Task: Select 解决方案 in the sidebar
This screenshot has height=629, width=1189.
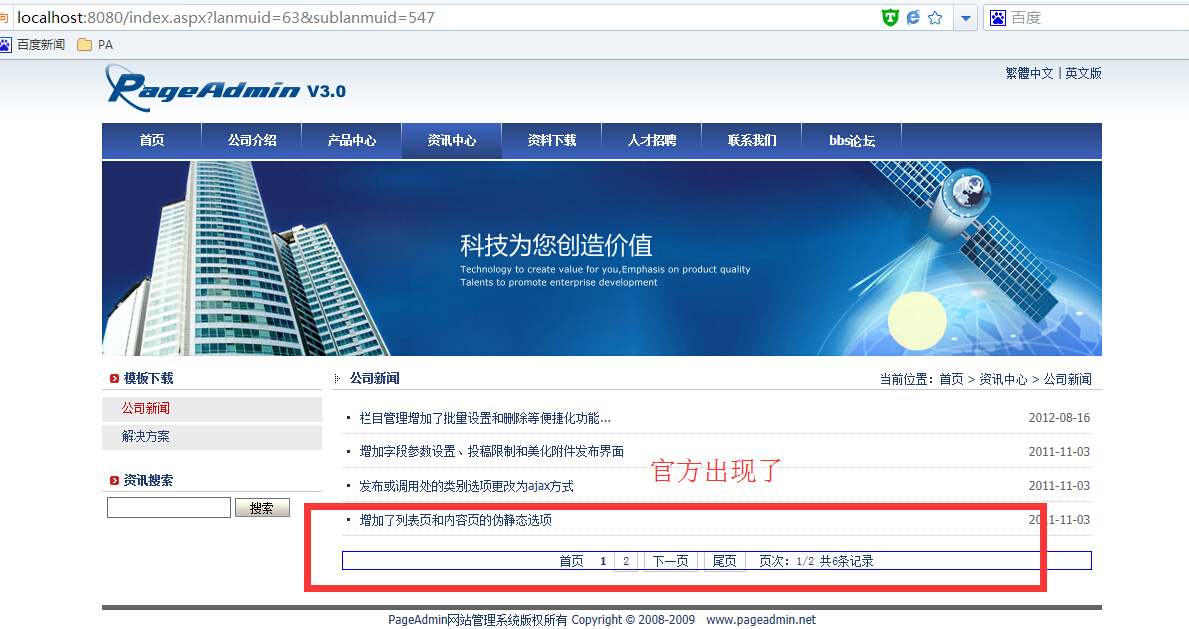Action: (x=146, y=437)
